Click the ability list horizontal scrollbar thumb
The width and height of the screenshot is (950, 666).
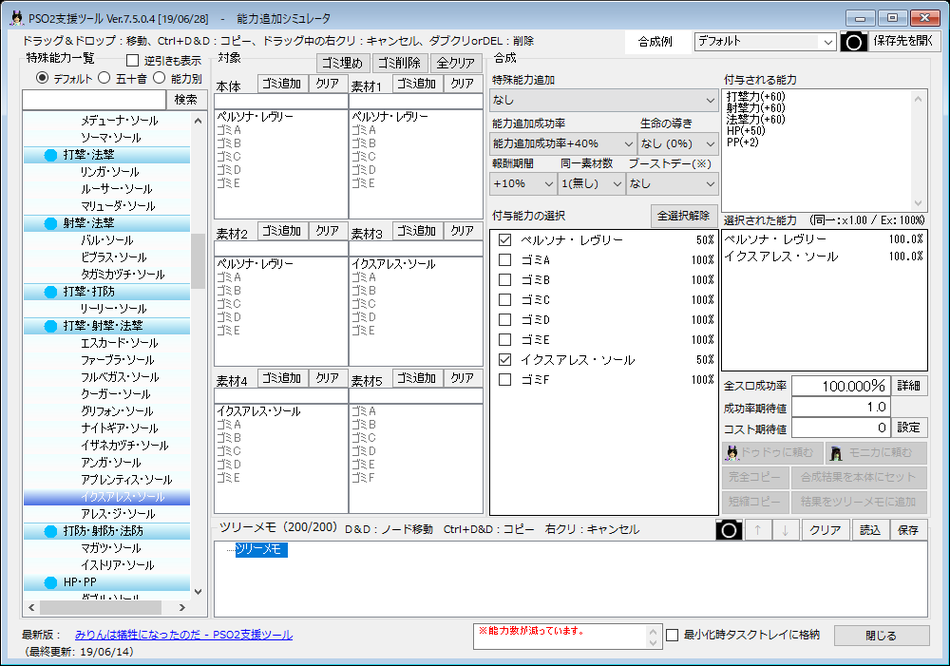[101, 607]
